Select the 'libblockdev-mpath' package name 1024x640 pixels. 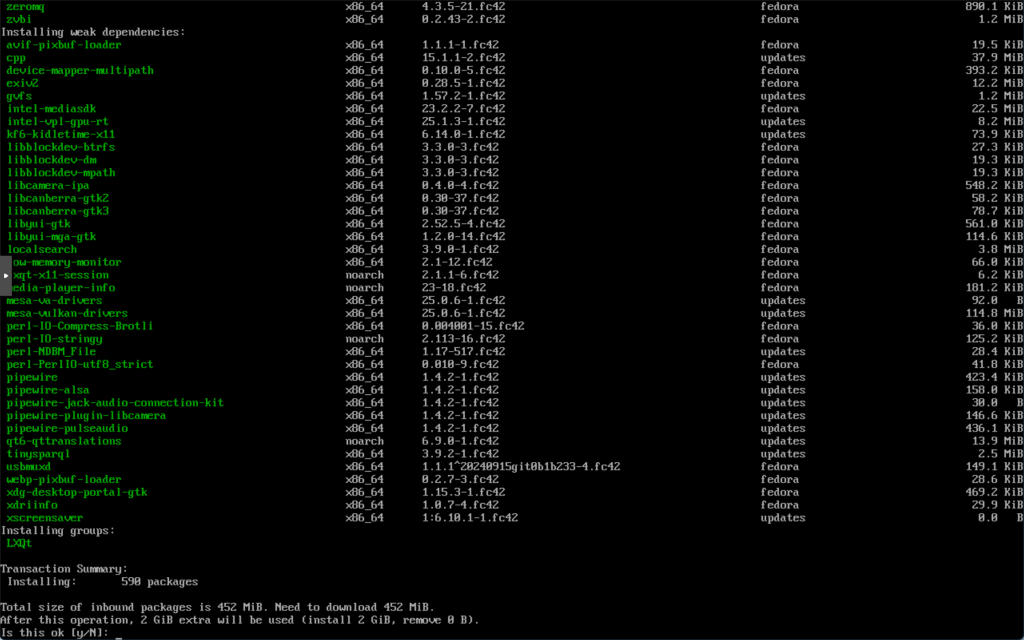61,172
